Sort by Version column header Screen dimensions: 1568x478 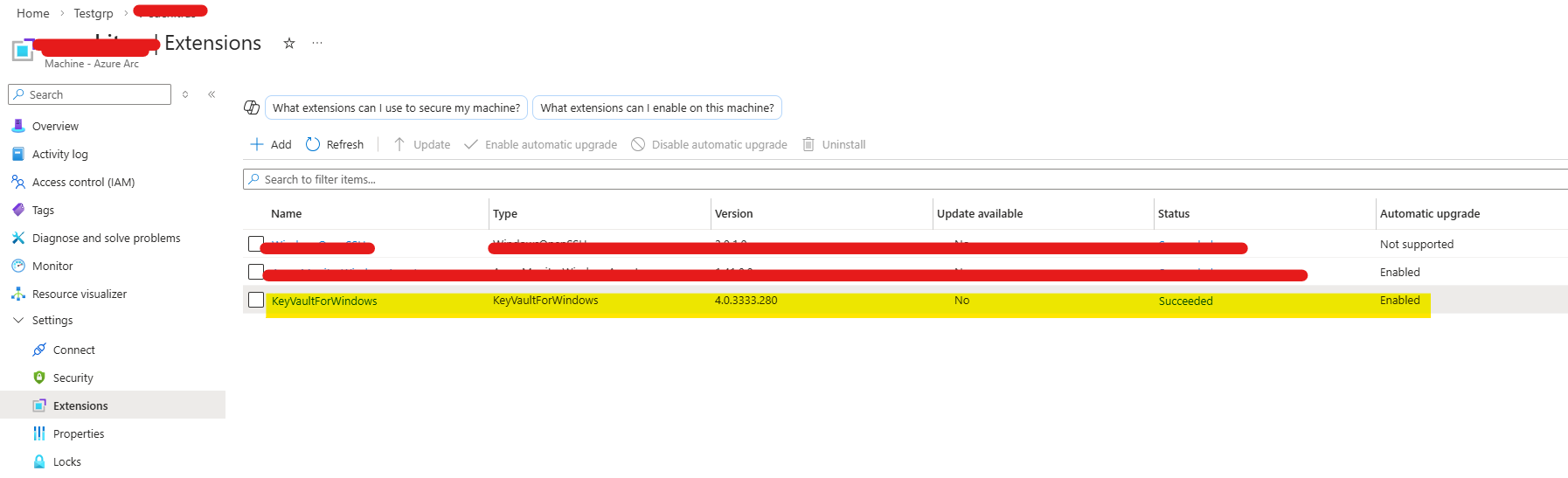coord(733,213)
